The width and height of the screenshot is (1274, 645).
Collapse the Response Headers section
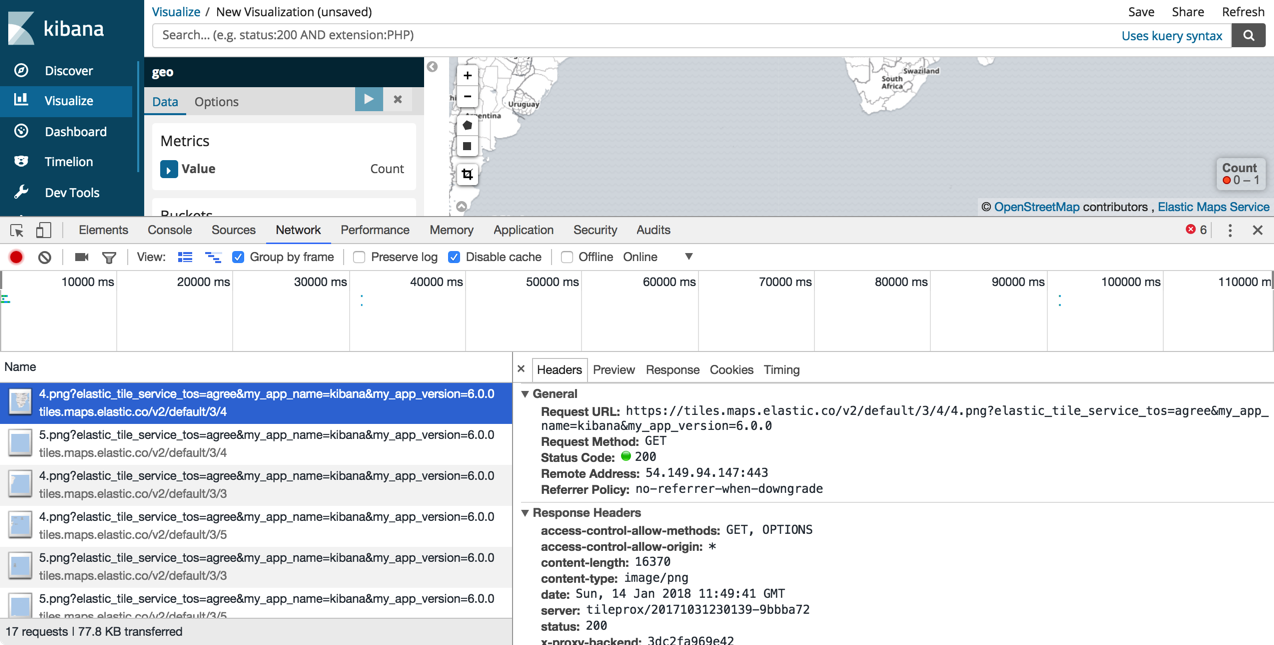point(526,513)
